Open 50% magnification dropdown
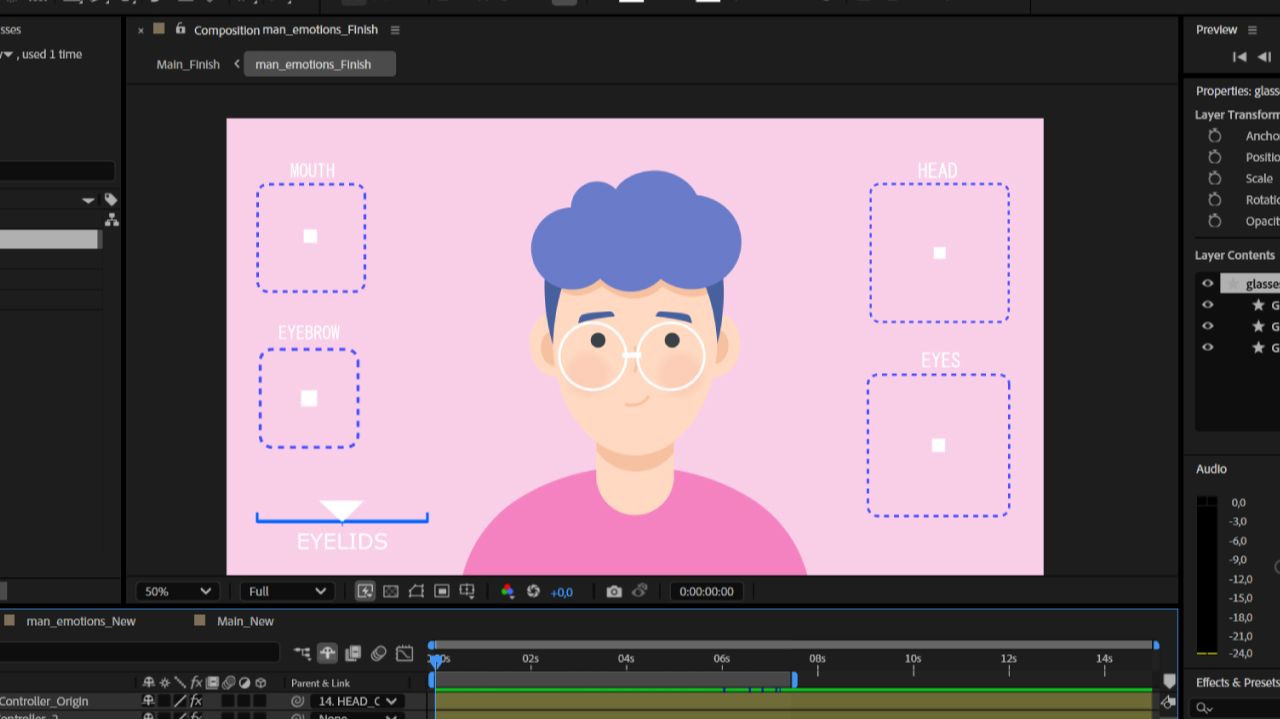 178,591
